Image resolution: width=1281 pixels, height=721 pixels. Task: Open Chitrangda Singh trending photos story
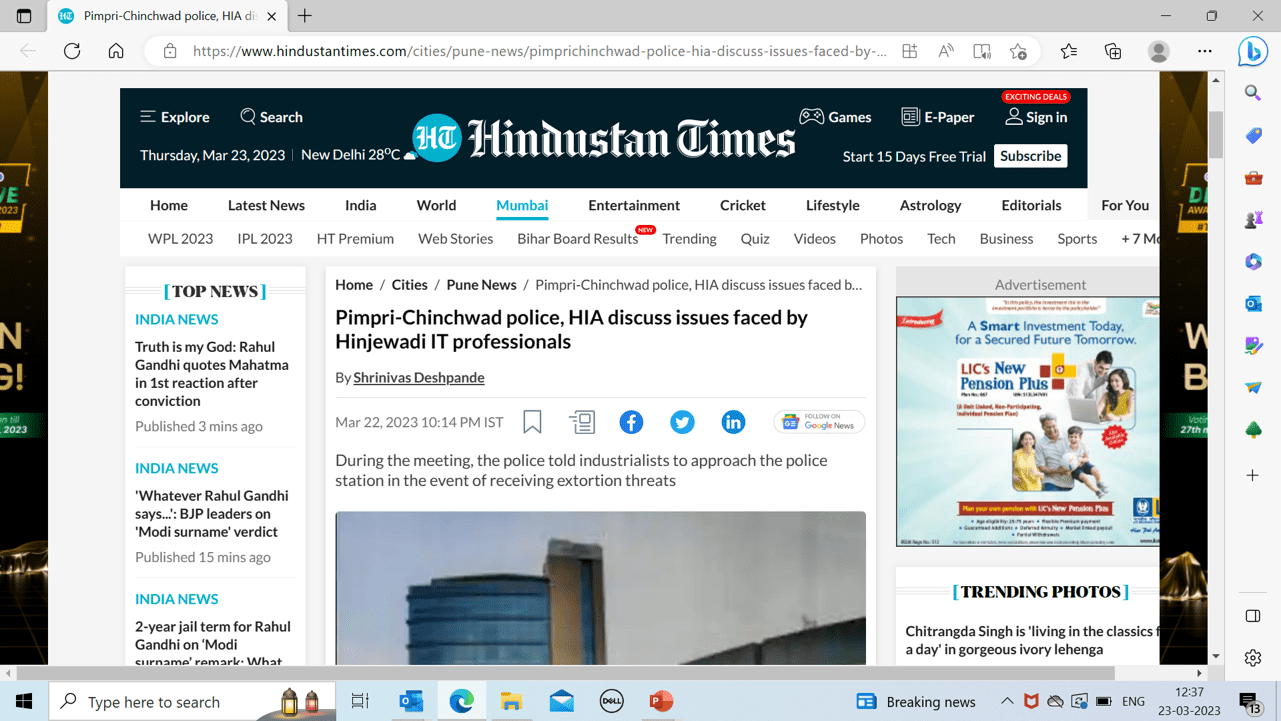click(x=1032, y=640)
